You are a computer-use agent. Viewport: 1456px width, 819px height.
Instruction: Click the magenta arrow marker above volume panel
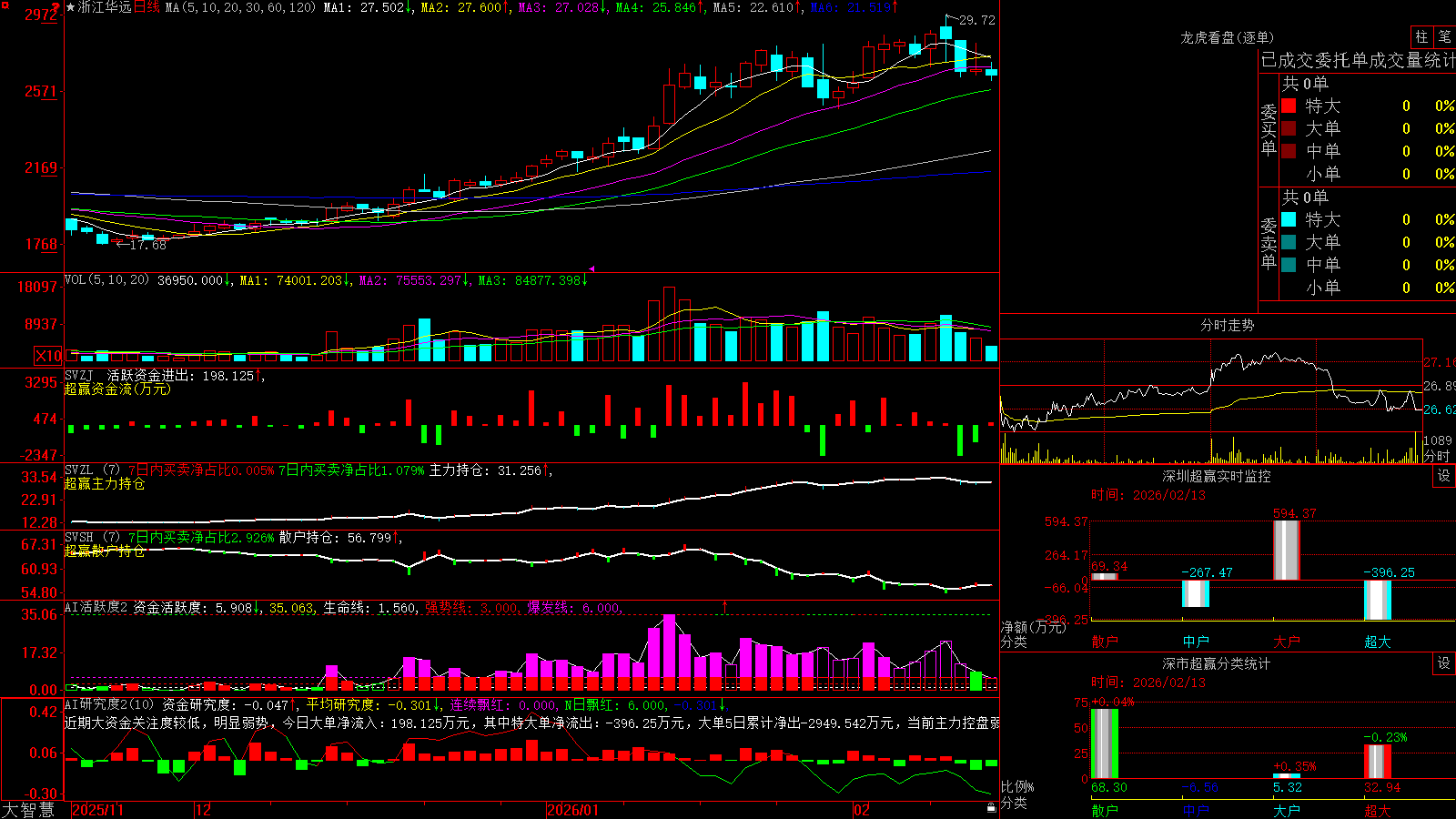click(x=591, y=269)
